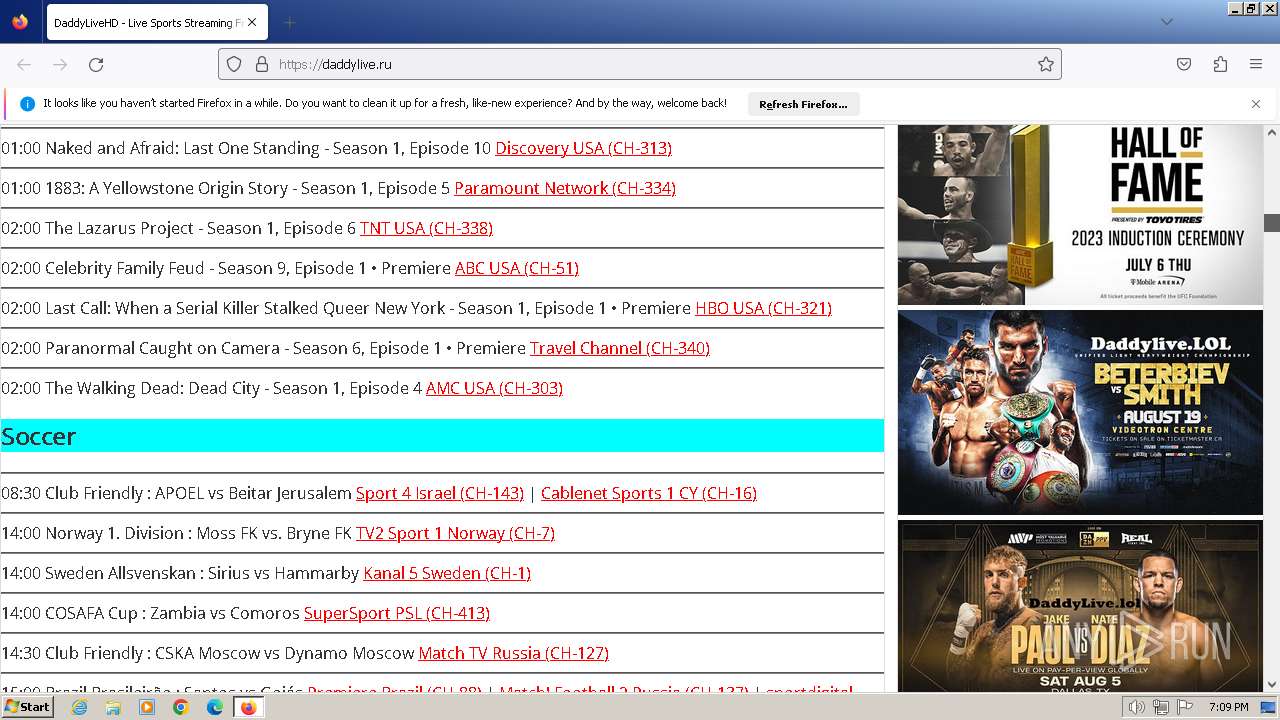Launch Internet Explorer from the taskbar
The image size is (1280, 720).
click(79, 707)
